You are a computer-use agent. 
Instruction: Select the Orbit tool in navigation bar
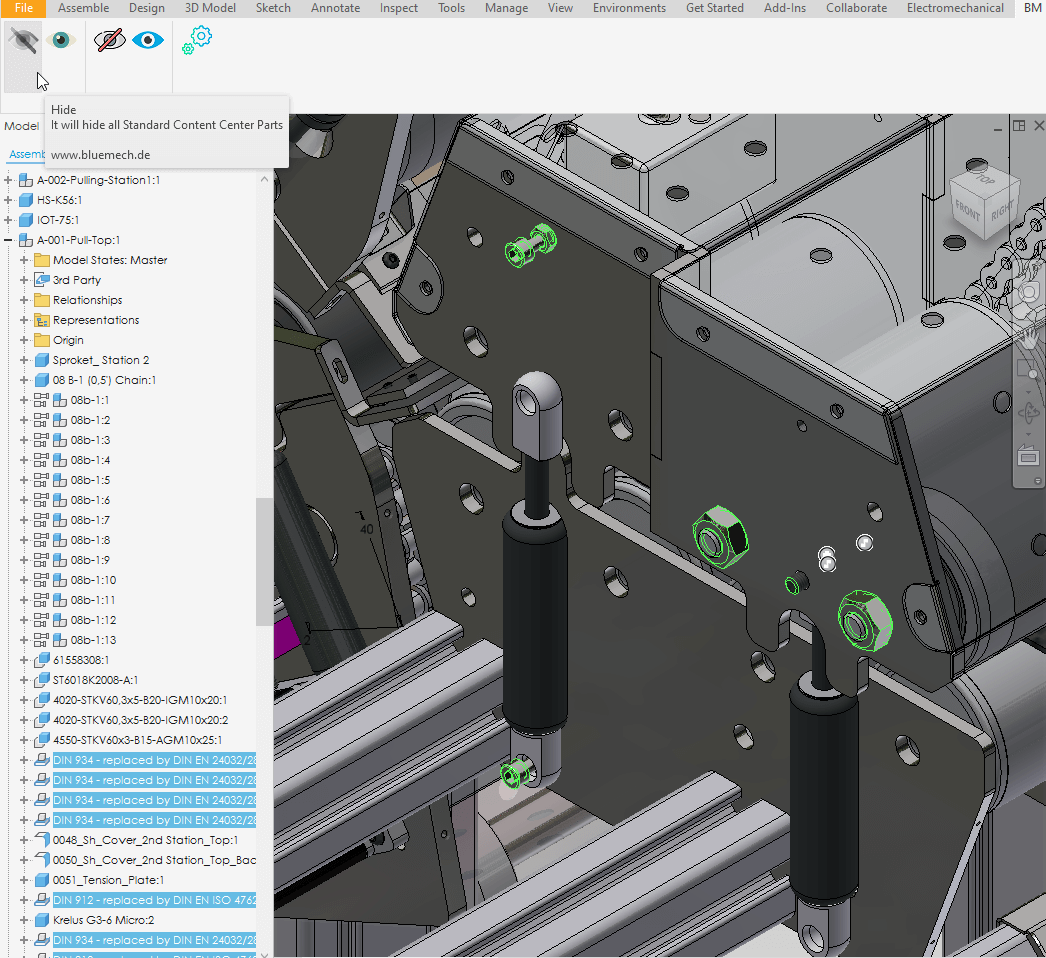click(1028, 412)
